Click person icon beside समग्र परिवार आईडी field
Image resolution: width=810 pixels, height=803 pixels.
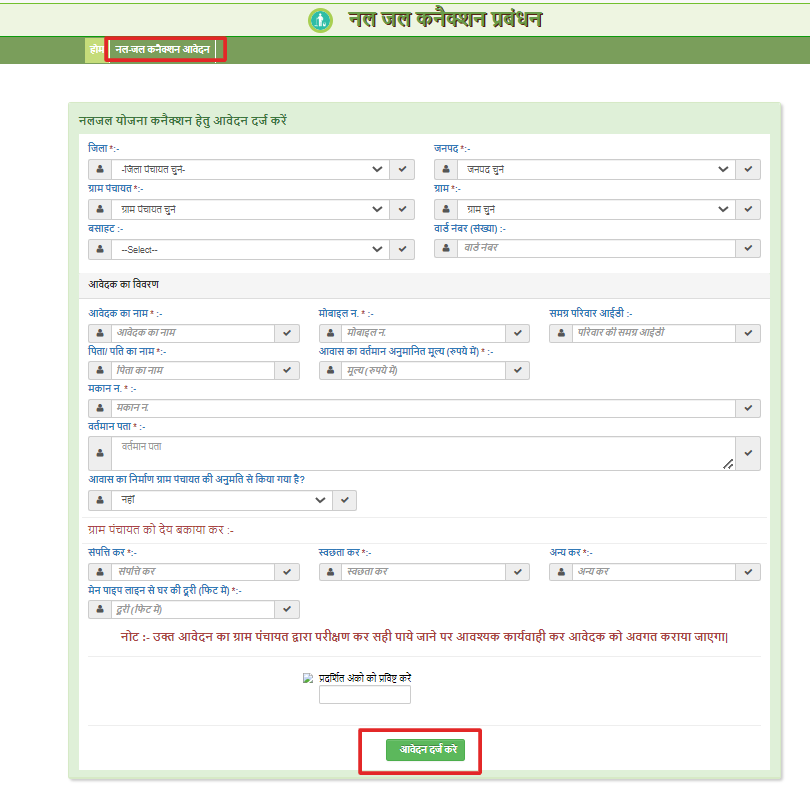click(561, 333)
